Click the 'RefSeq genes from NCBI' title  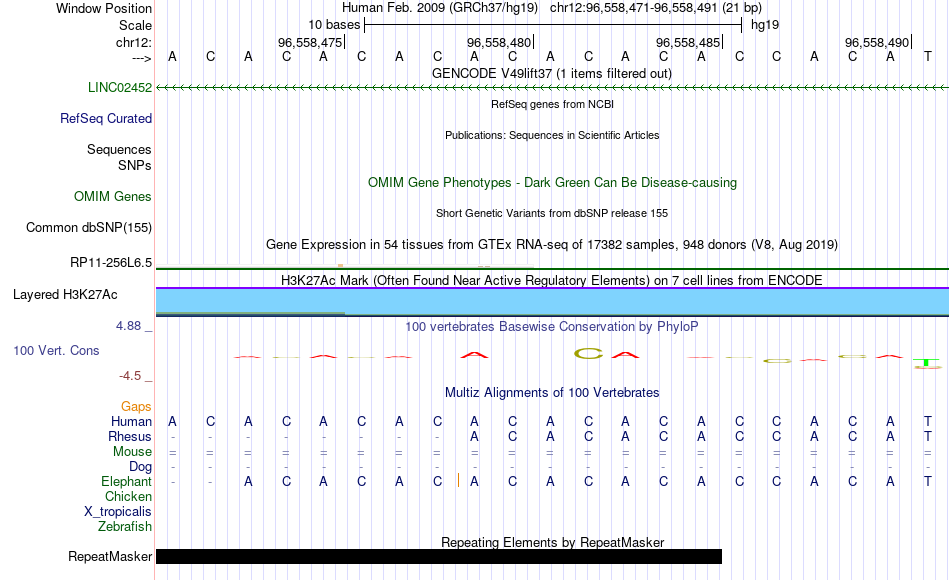click(552, 104)
